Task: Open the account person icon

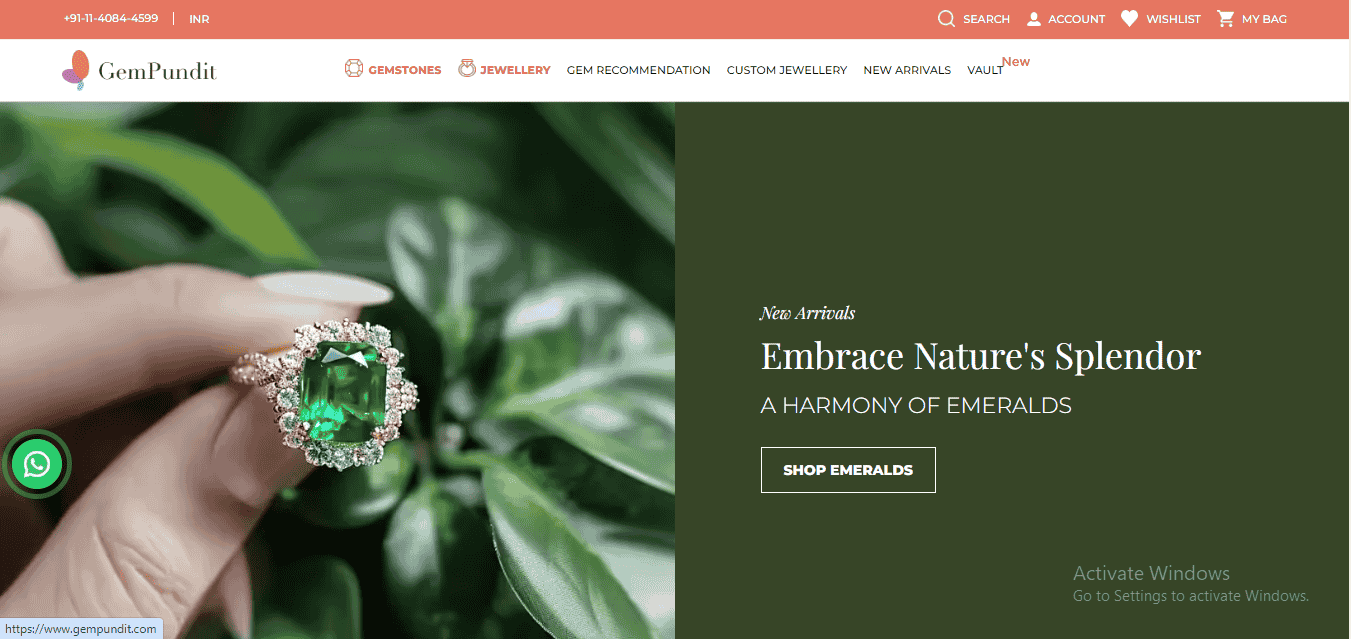Action: click(1034, 19)
